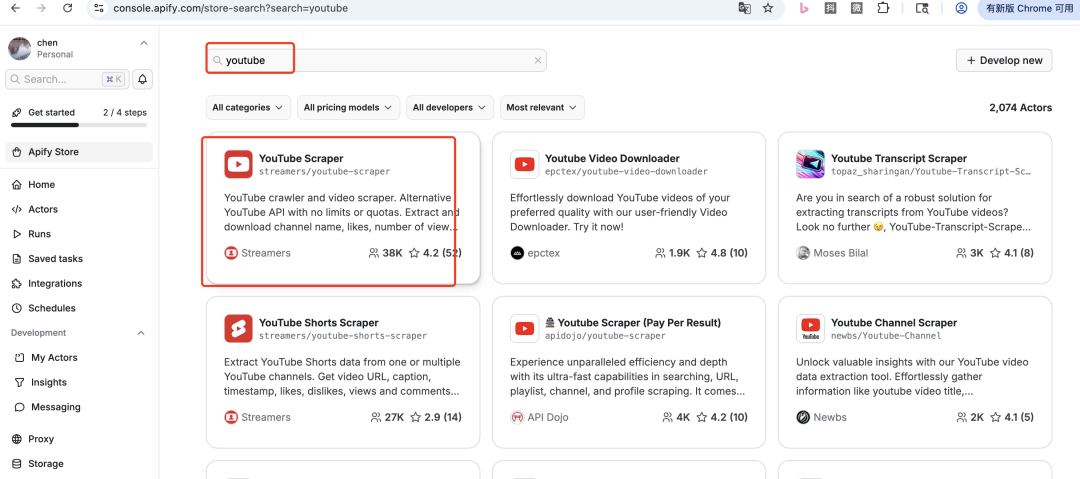
Task: Clear the search field with X icon
Action: (x=537, y=61)
